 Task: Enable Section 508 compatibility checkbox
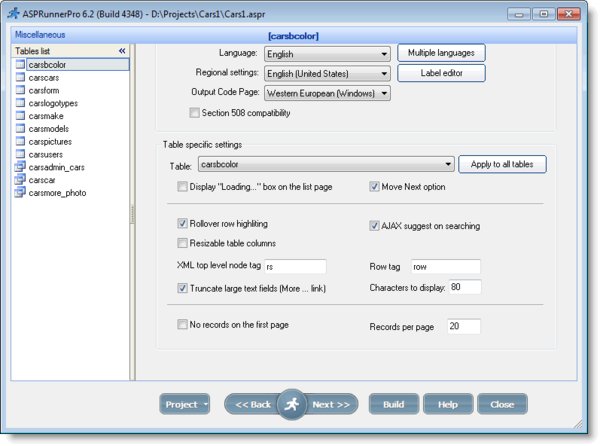pyautogui.click(x=194, y=112)
